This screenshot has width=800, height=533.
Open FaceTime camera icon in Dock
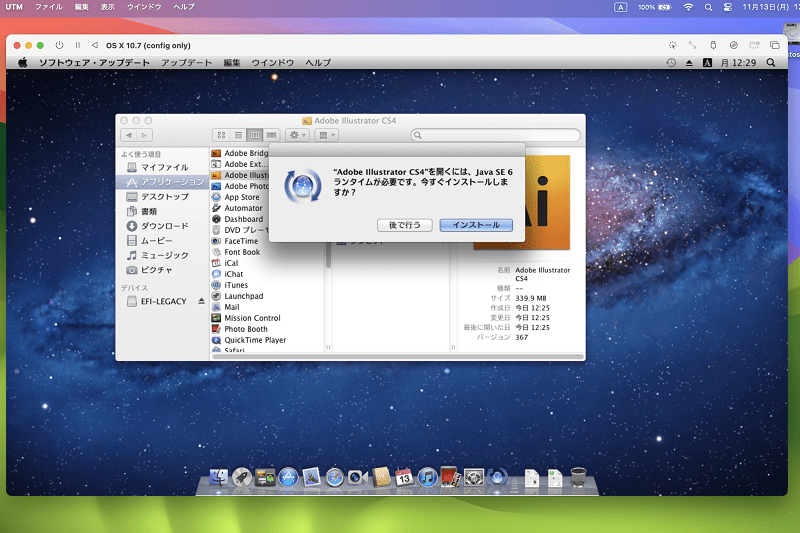click(x=358, y=477)
